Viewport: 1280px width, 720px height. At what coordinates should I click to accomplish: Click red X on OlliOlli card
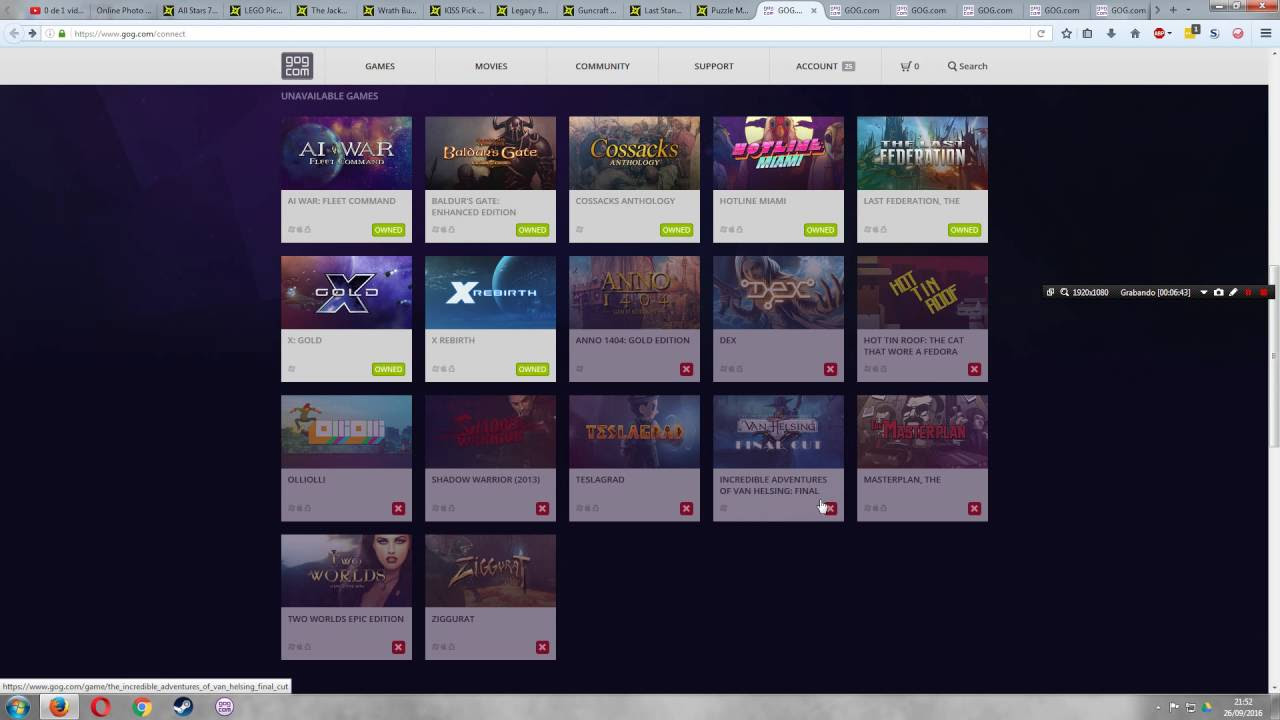click(x=398, y=508)
